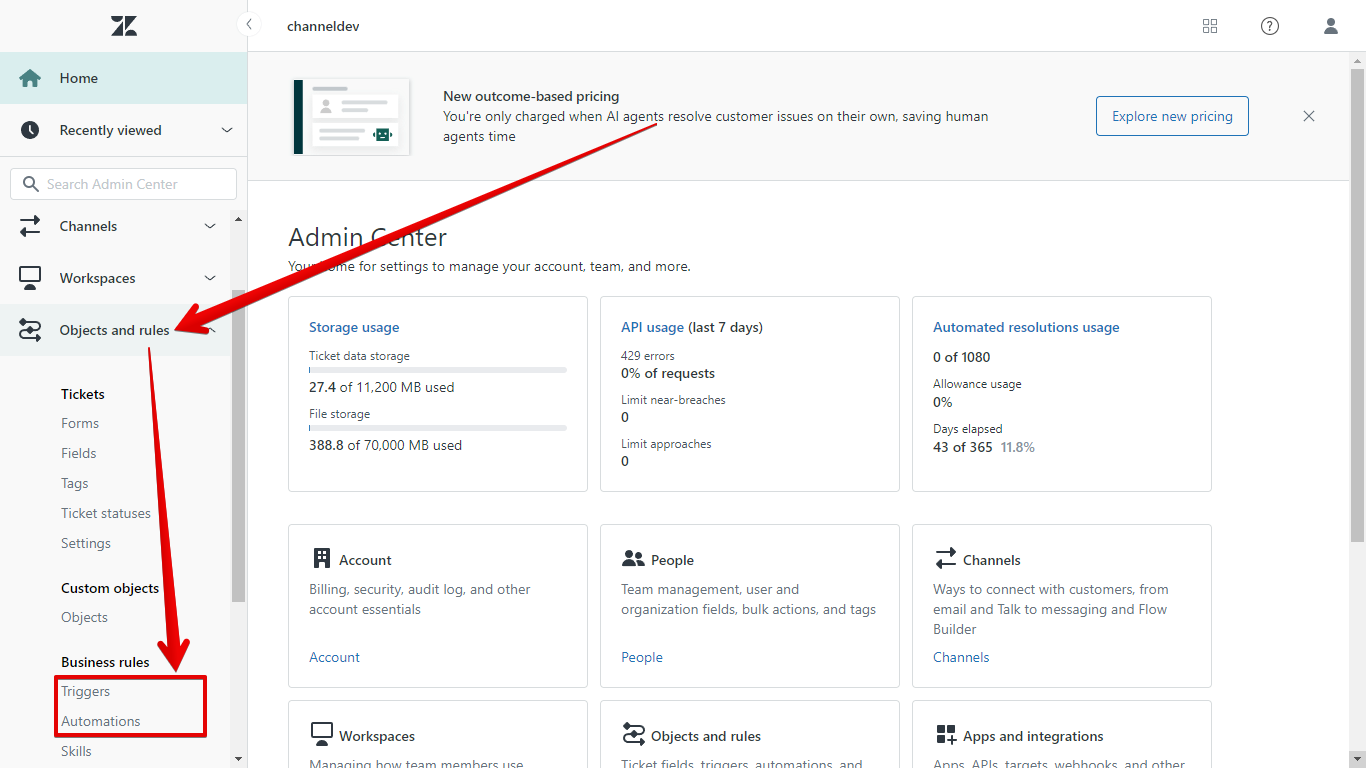Click the search magnifier icon
Image resolution: width=1366 pixels, height=768 pixels.
[x=31, y=184]
